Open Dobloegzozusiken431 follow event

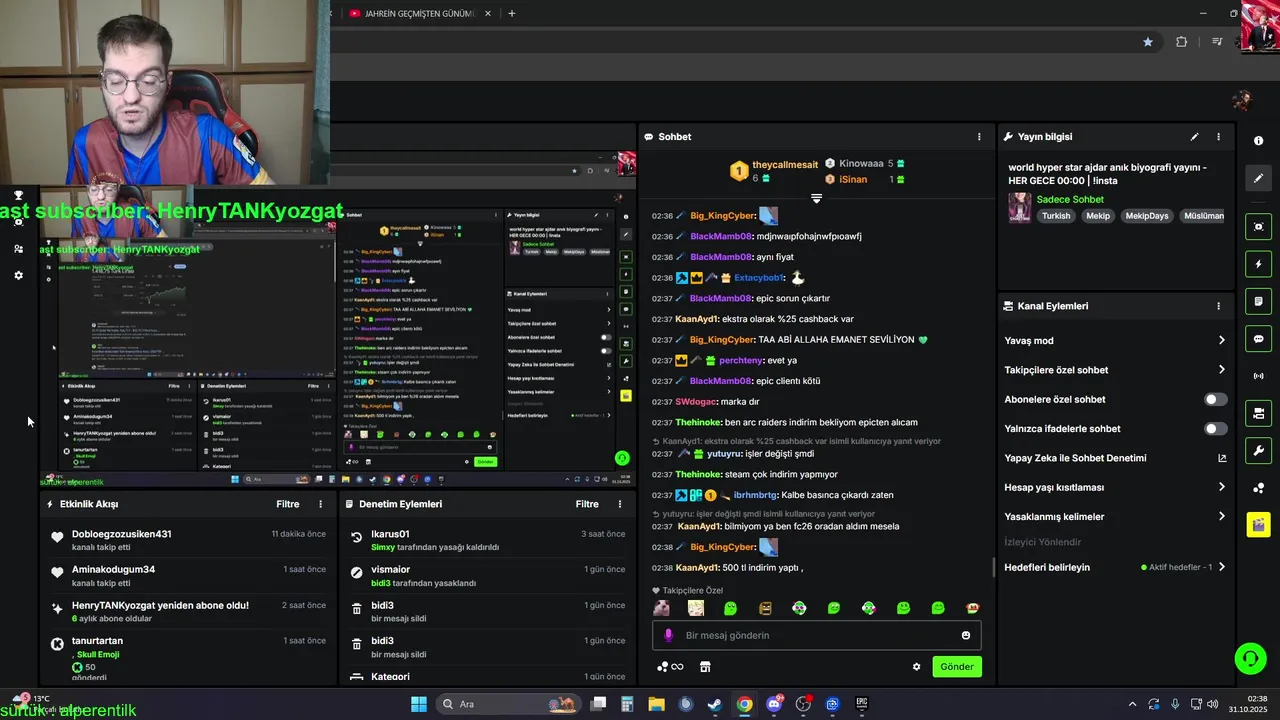pos(189,541)
